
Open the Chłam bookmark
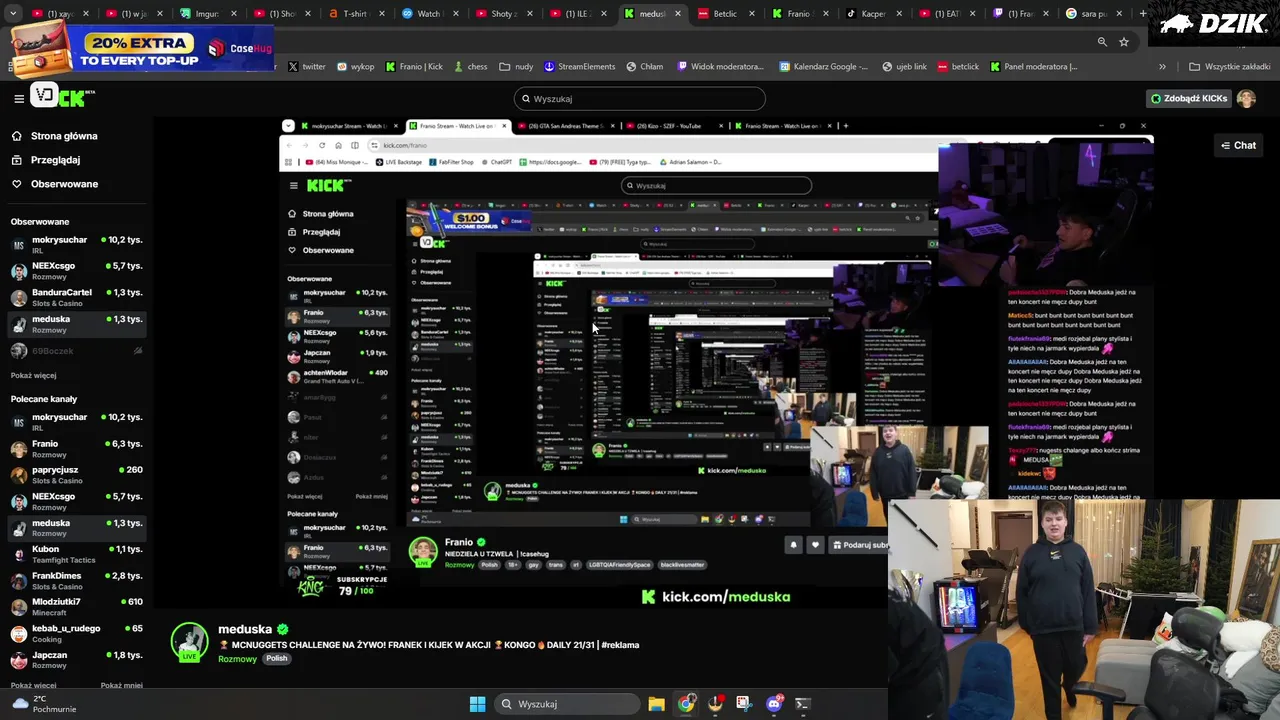pyautogui.click(x=645, y=67)
